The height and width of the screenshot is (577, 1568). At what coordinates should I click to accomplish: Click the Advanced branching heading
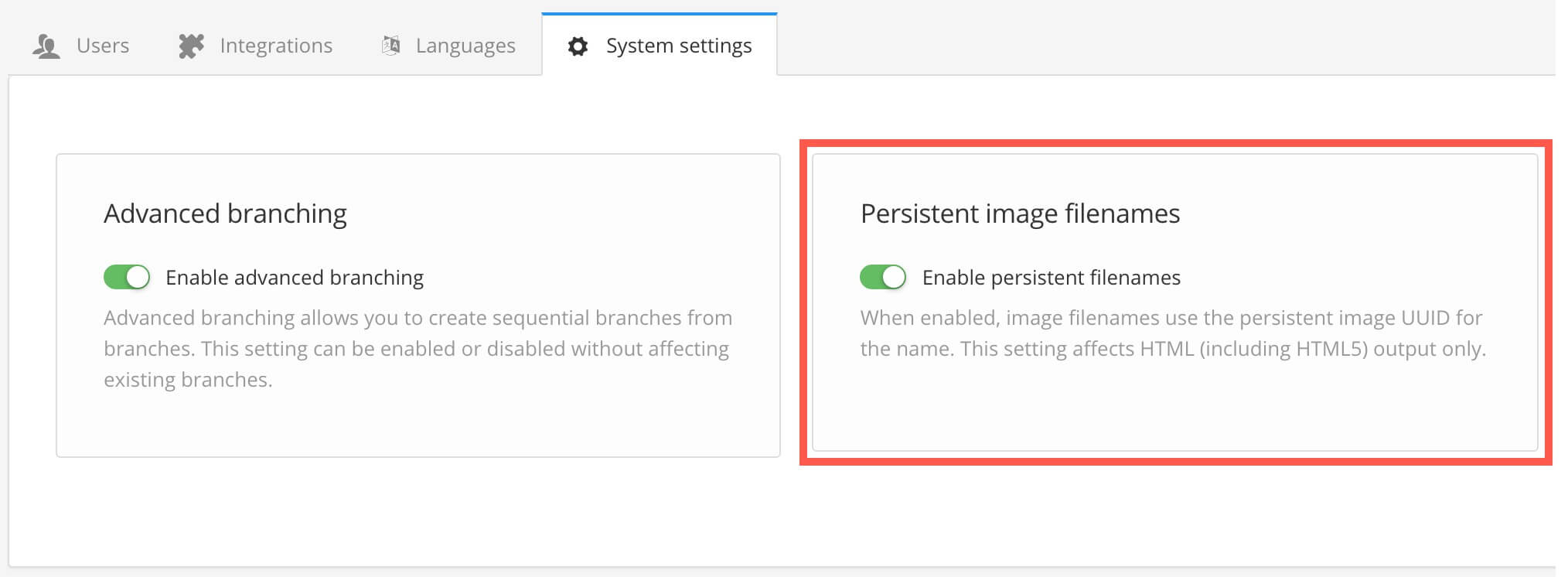(x=225, y=213)
